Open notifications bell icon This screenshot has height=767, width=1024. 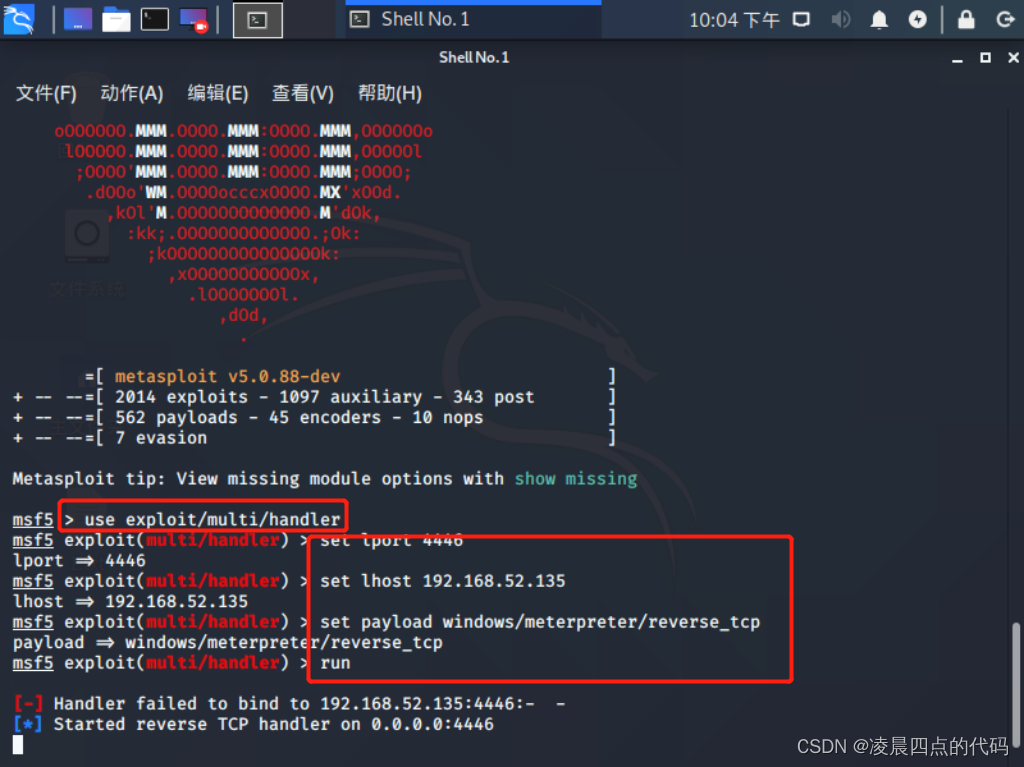click(x=879, y=20)
